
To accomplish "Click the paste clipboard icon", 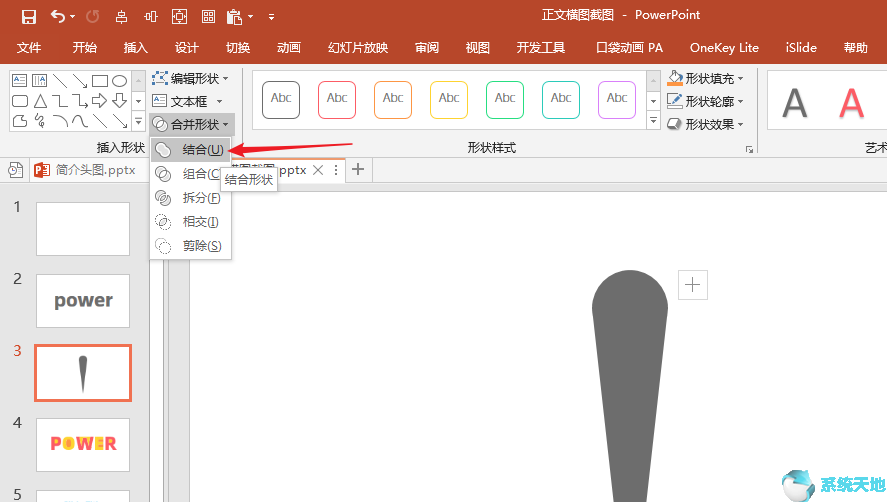I will pyautogui.click(x=234, y=17).
